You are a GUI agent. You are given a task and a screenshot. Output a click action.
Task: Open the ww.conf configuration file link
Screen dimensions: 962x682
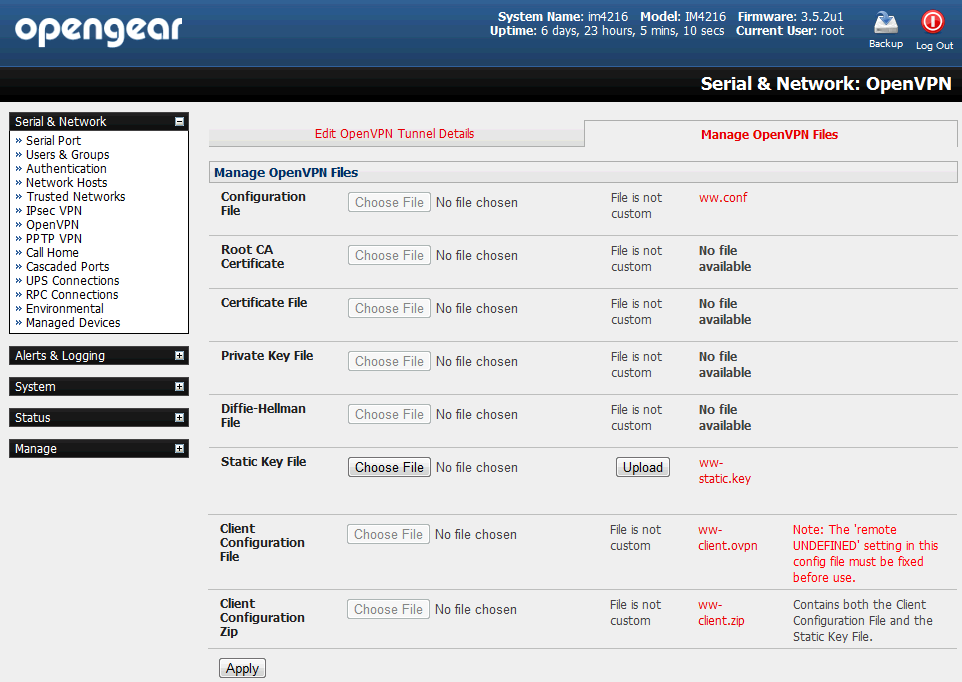[722, 198]
